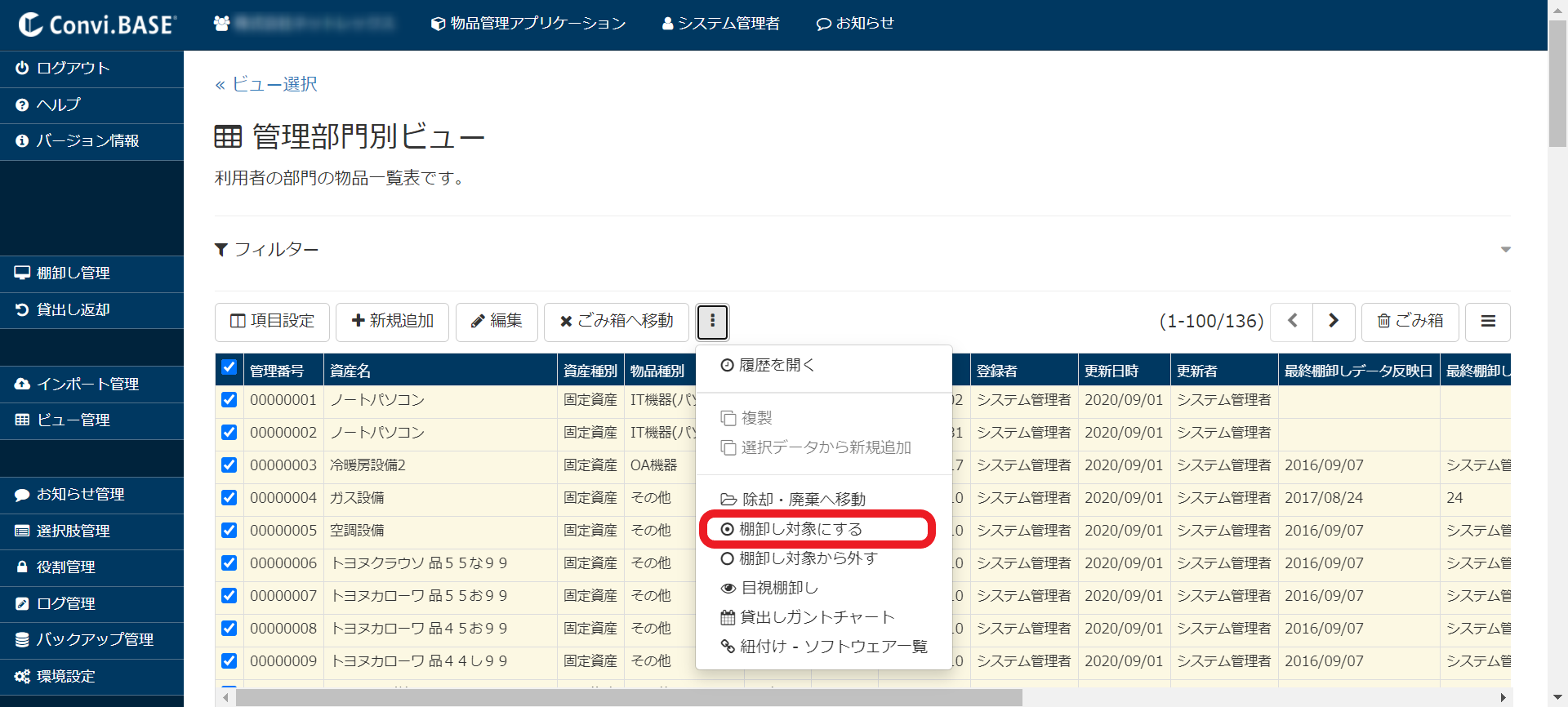Expand the フィルター panel arrow
This screenshot has width=1568, height=707.
click(1505, 250)
